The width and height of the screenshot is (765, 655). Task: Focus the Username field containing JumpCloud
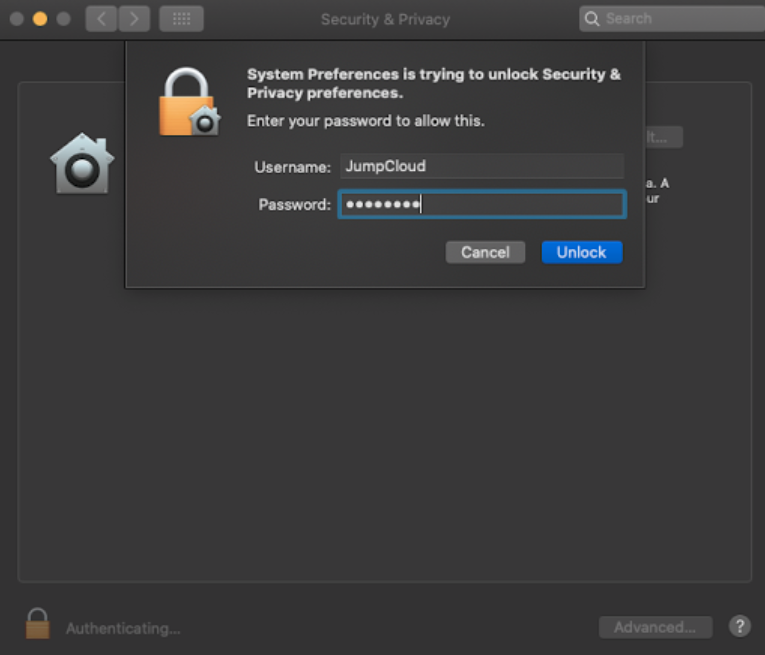(x=481, y=166)
